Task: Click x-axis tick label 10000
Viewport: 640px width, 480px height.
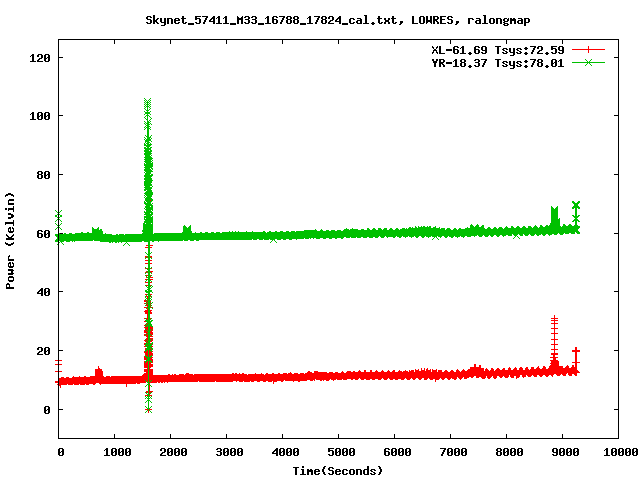Action: click(621, 452)
